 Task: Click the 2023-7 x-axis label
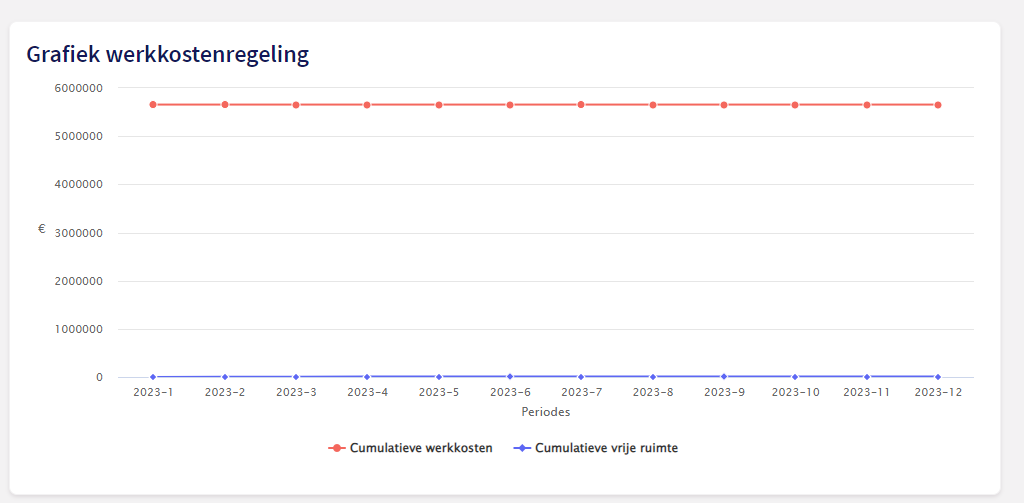[x=581, y=393]
